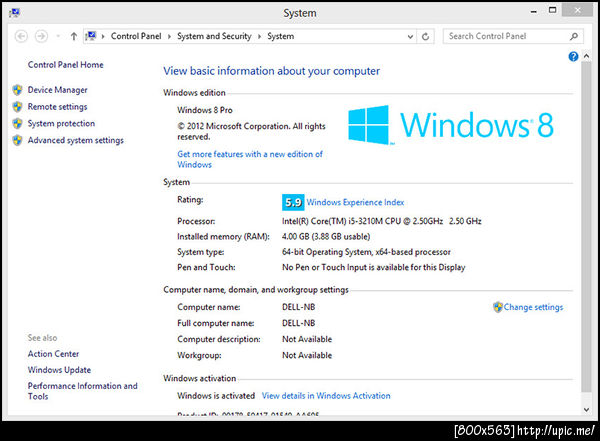
Task: Click the Windows 8 Pro edition text
Action: pos(205,110)
